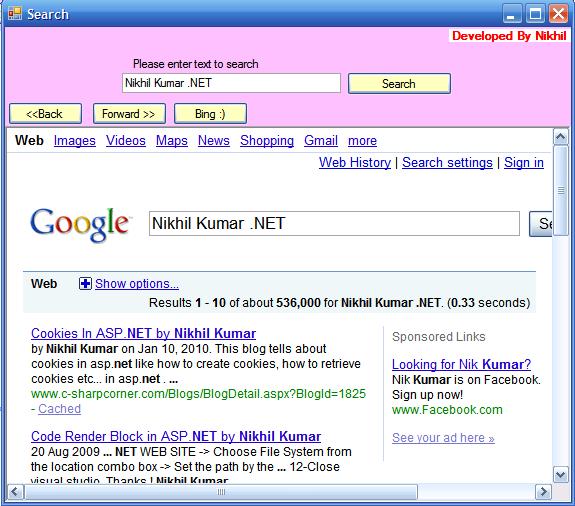Click the vertical scrollbar up arrow
This screenshot has width=575, height=506.
561,137
